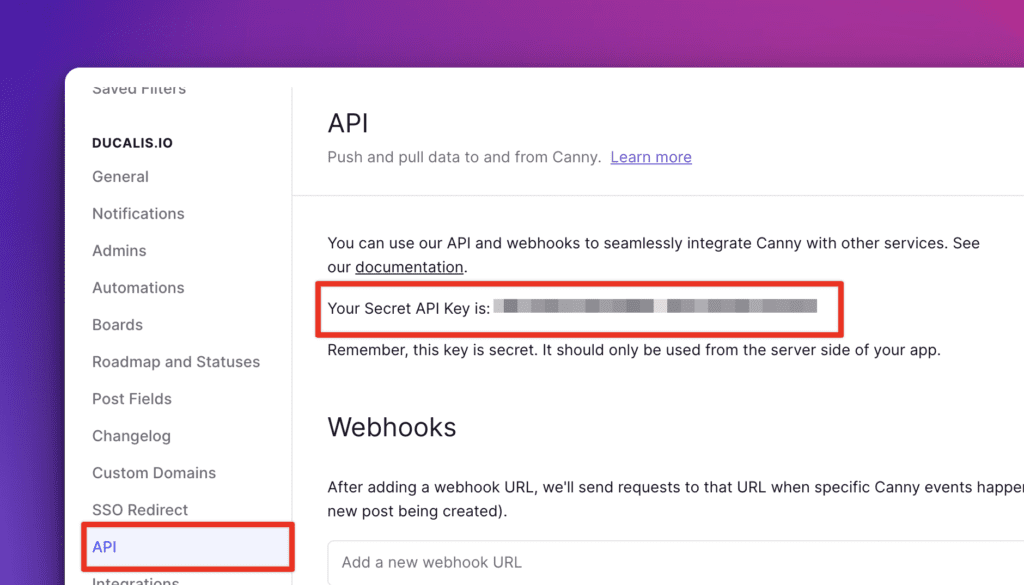Open the General settings section
This screenshot has height=585, width=1024.
(x=120, y=176)
